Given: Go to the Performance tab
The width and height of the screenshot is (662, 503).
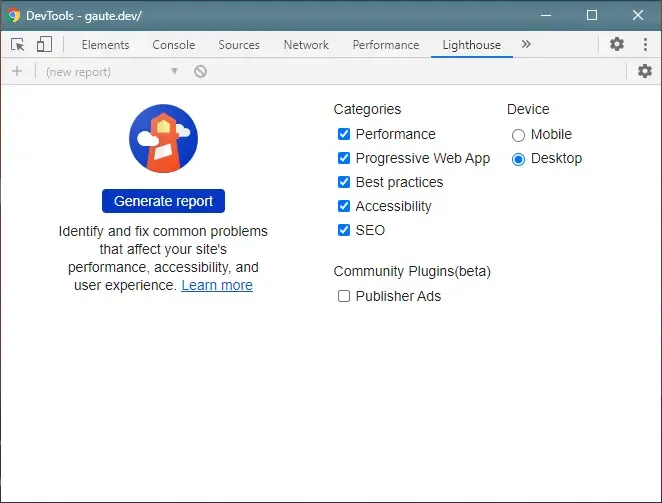Looking at the screenshot, I should coord(386,45).
